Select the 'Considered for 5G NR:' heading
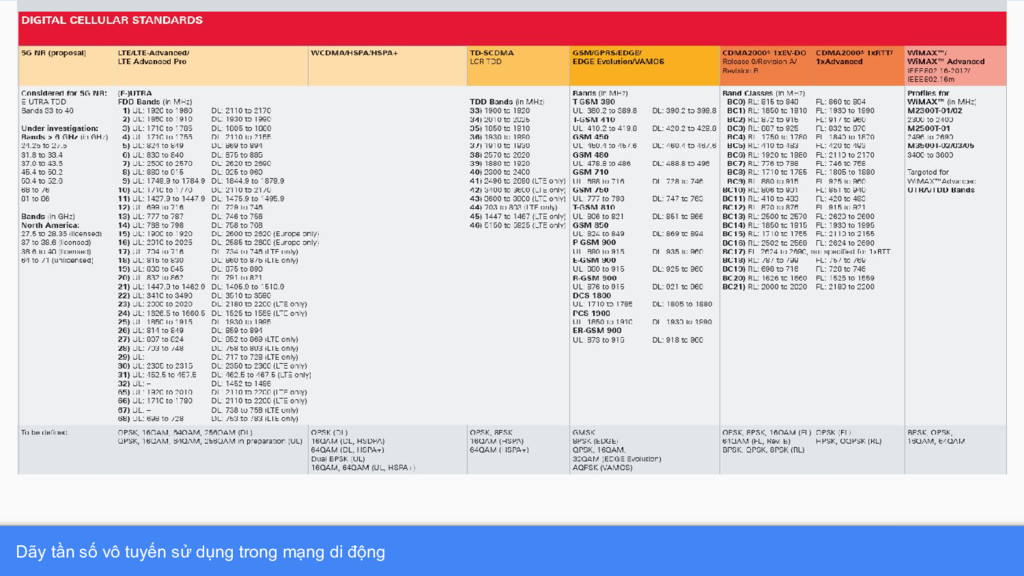The width and height of the screenshot is (1024, 576). tap(64, 93)
